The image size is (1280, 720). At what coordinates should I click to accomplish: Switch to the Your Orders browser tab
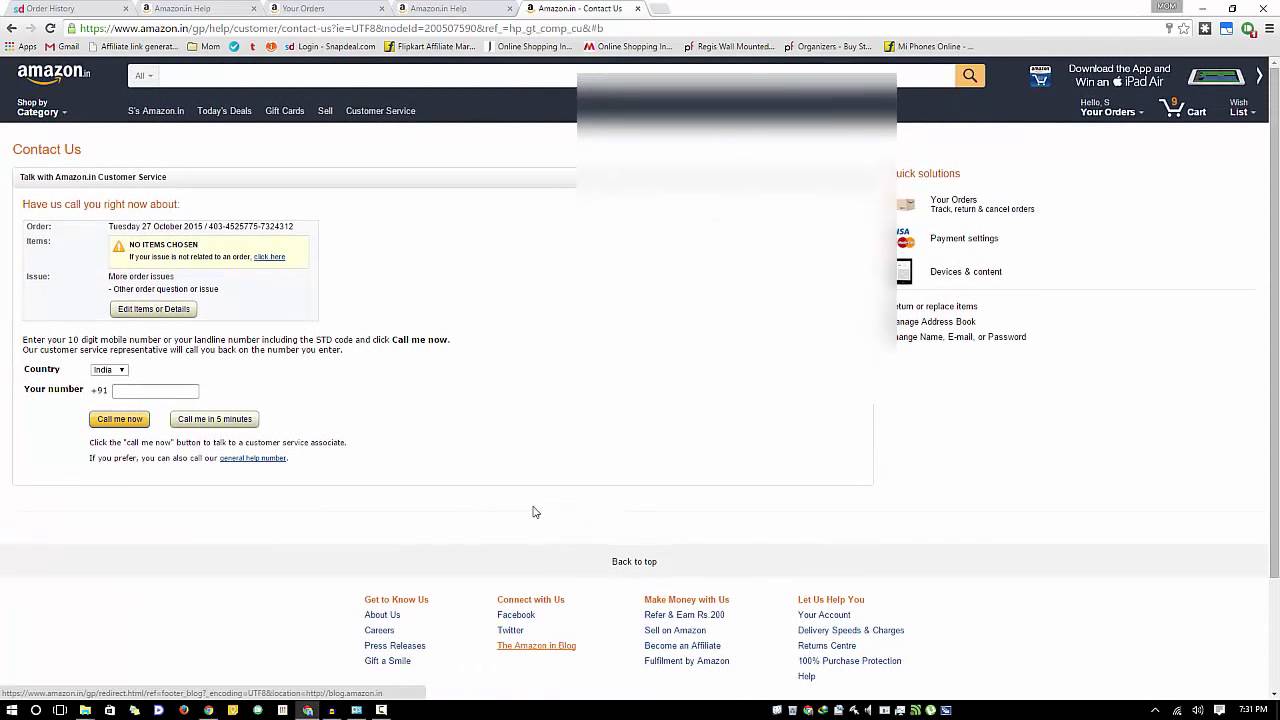tap(325, 8)
